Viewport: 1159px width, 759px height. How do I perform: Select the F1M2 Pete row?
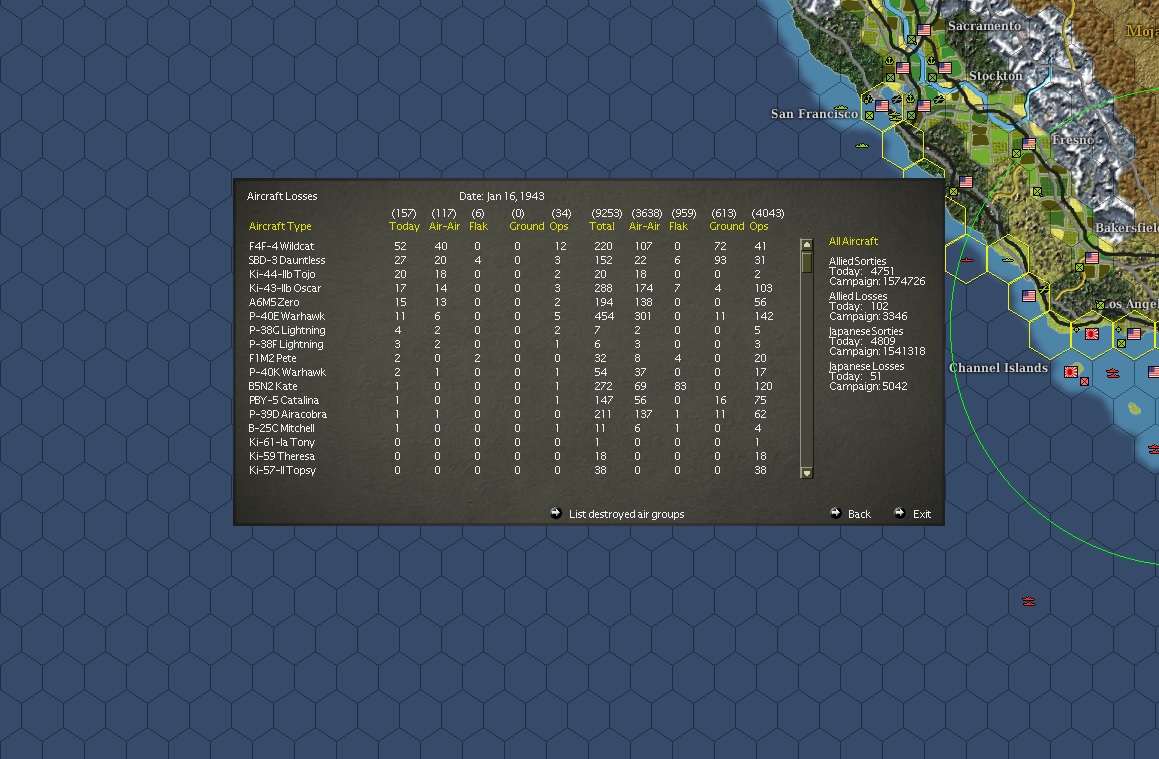510,358
